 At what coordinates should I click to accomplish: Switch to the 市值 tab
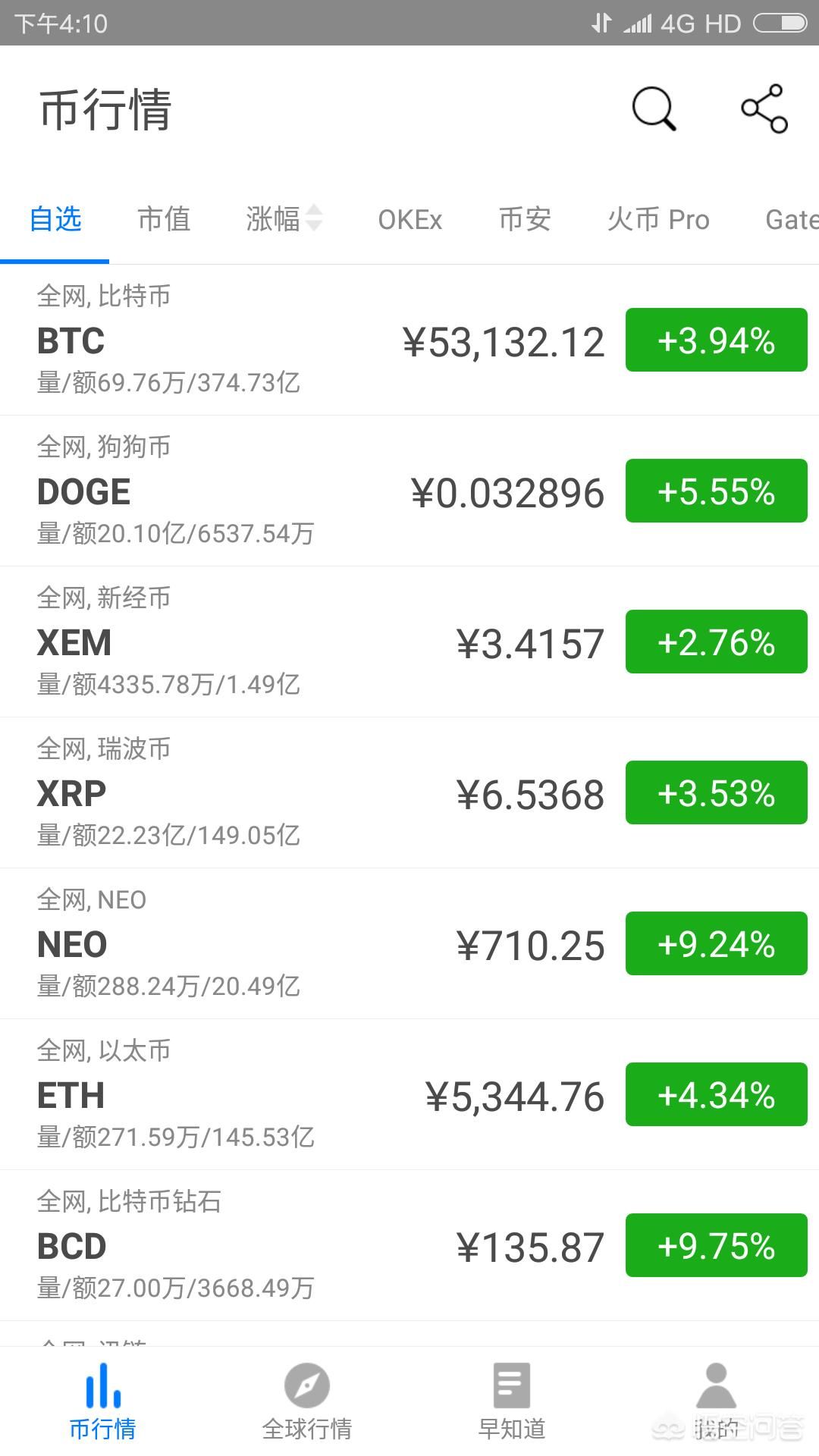(x=164, y=218)
